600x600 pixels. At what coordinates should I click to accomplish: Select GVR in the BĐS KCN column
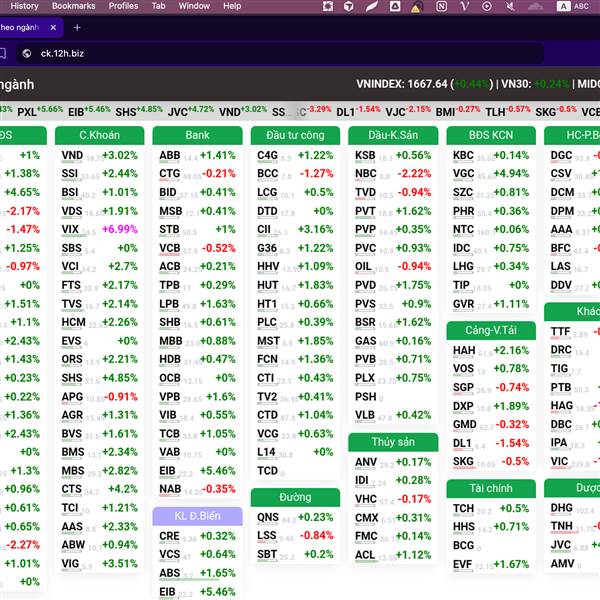click(491, 304)
